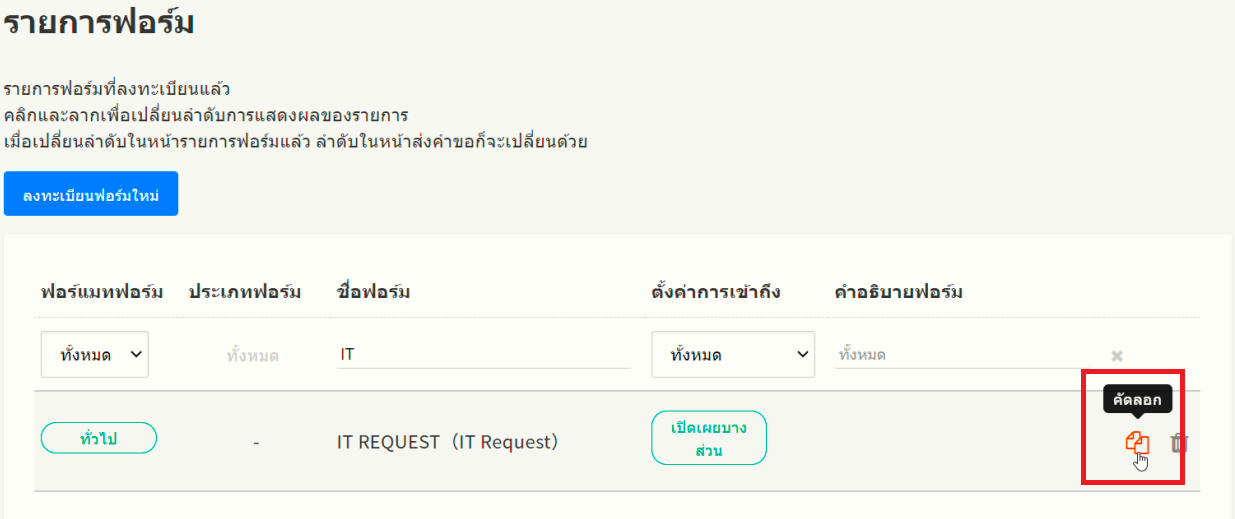Viewport: 1235px width, 519px height.
Task: Click the ตั้งค่าการเข้าถึง column header
Action: click(716, 292)
